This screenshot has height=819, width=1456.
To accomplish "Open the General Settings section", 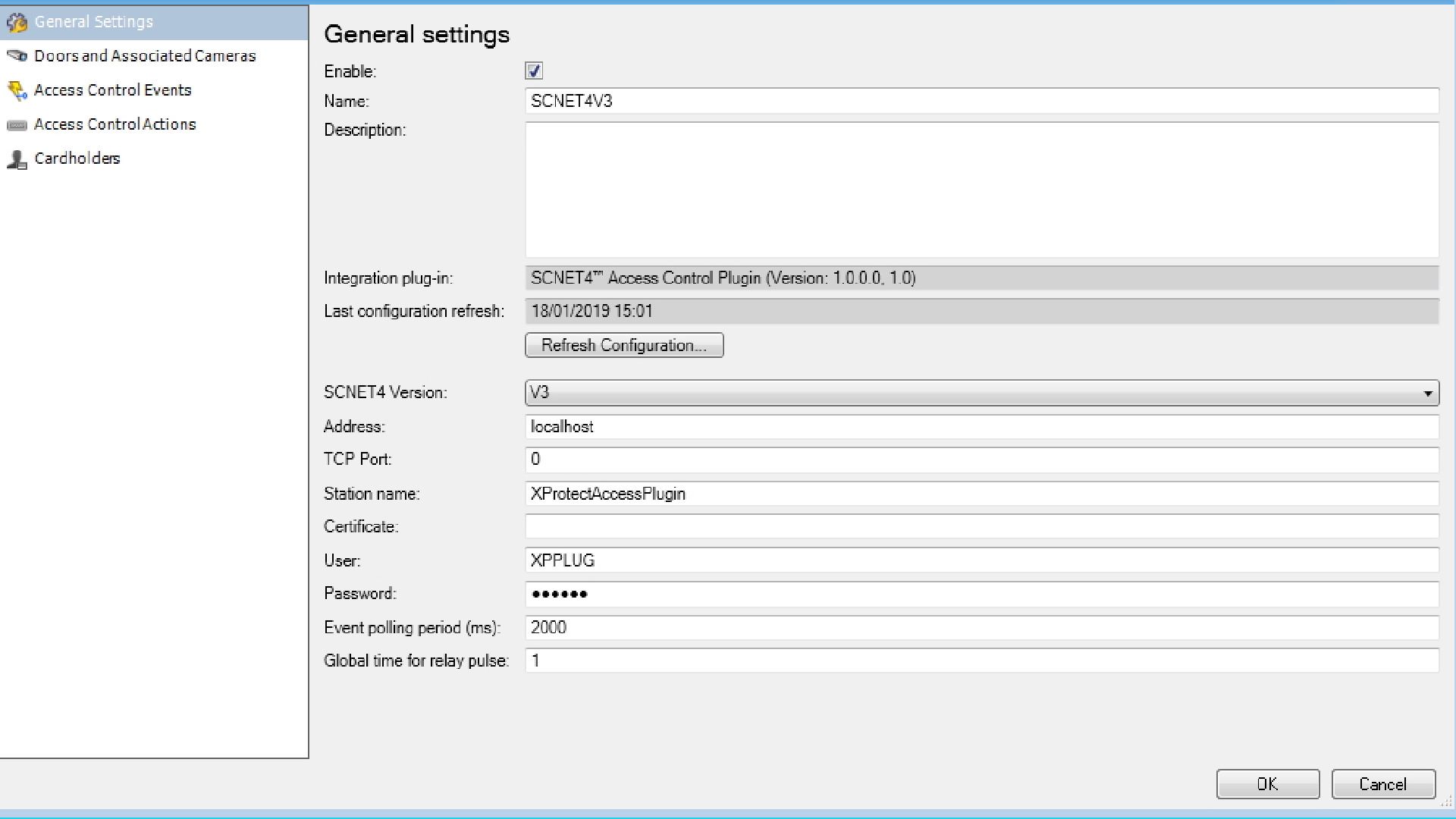I will pyautogui.click(x=154, y=22).
